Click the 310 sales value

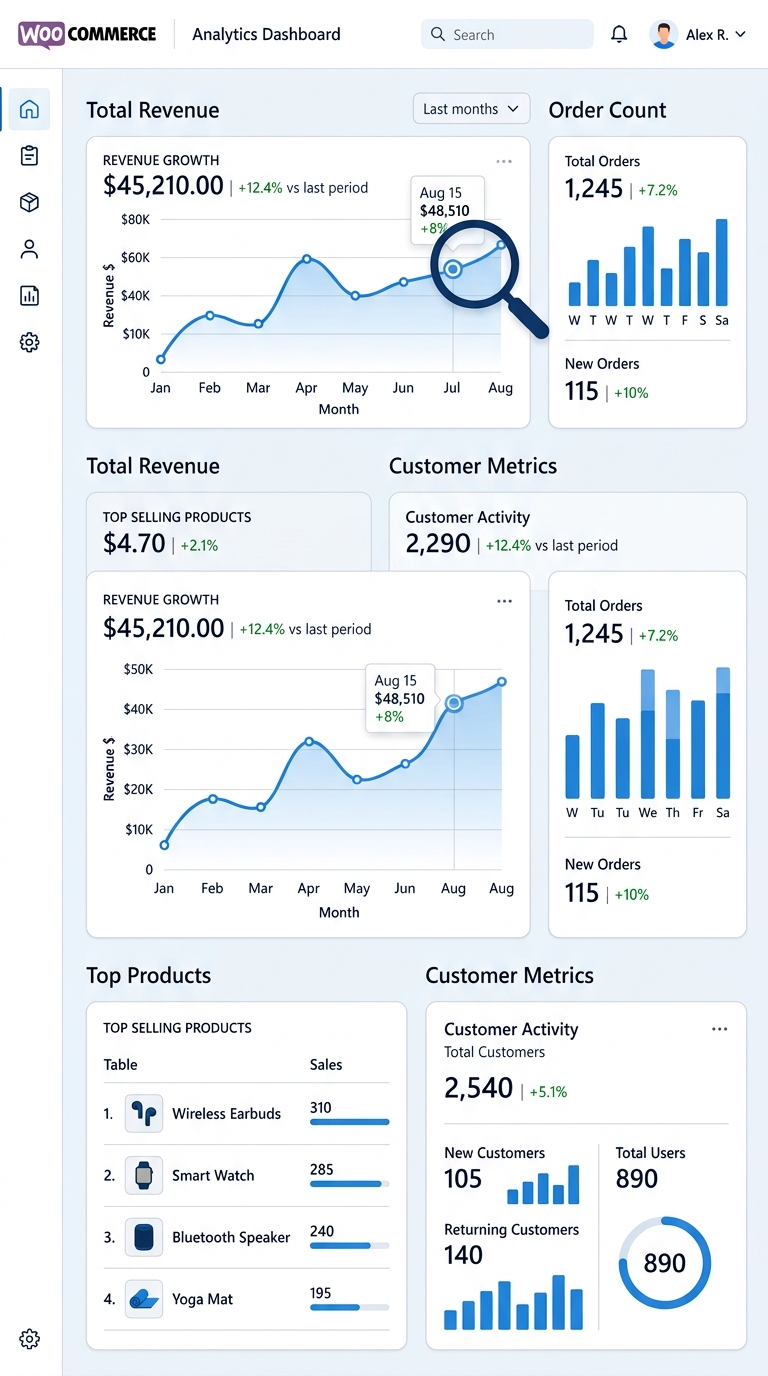coord(320,1107)
